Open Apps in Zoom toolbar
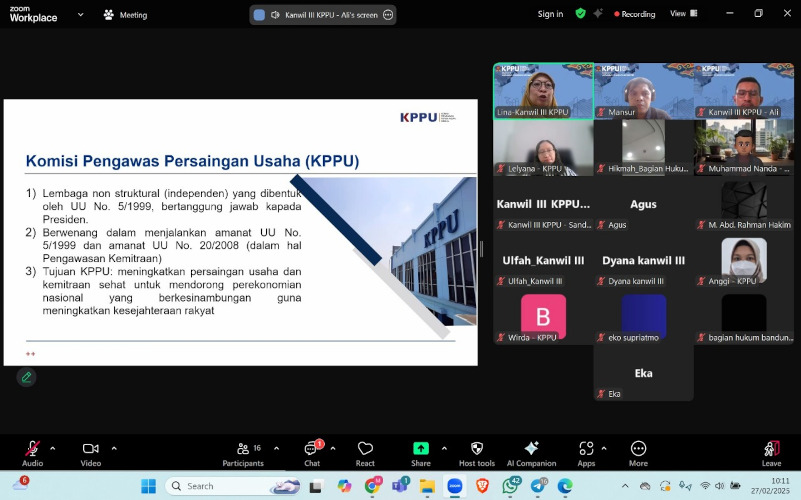 [586, 454]
